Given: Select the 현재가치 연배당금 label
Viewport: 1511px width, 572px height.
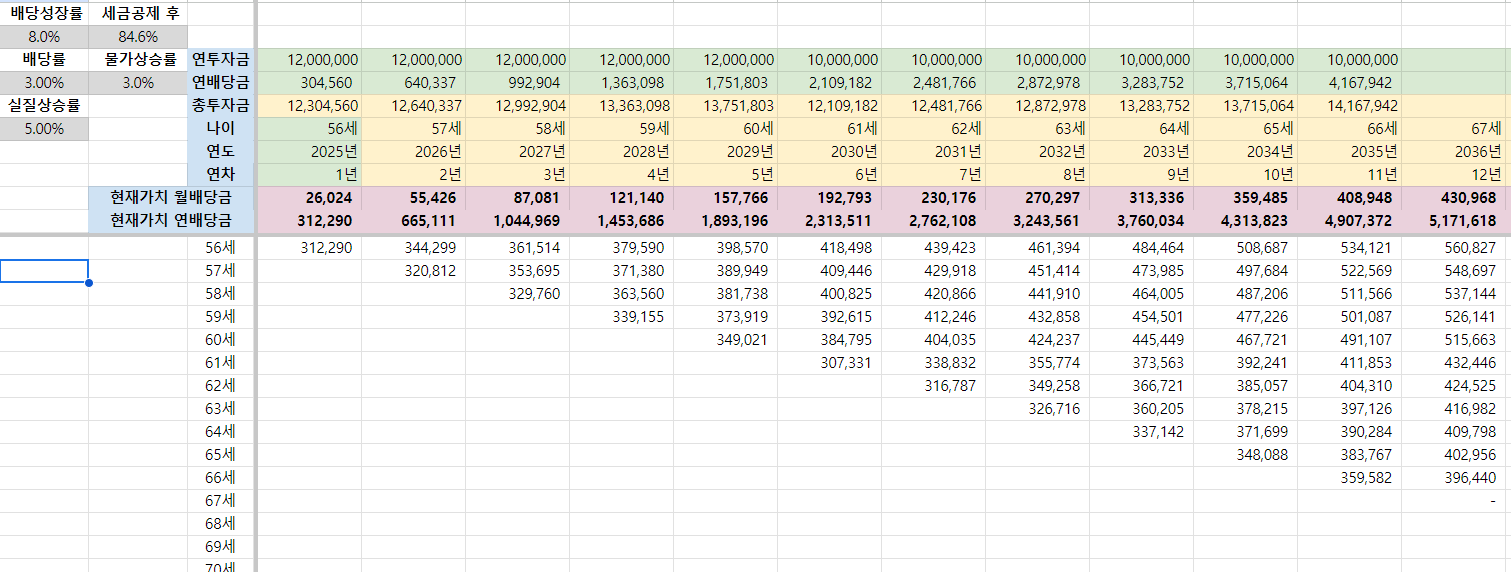Looking at the screenshot, I should coord(171,220).
